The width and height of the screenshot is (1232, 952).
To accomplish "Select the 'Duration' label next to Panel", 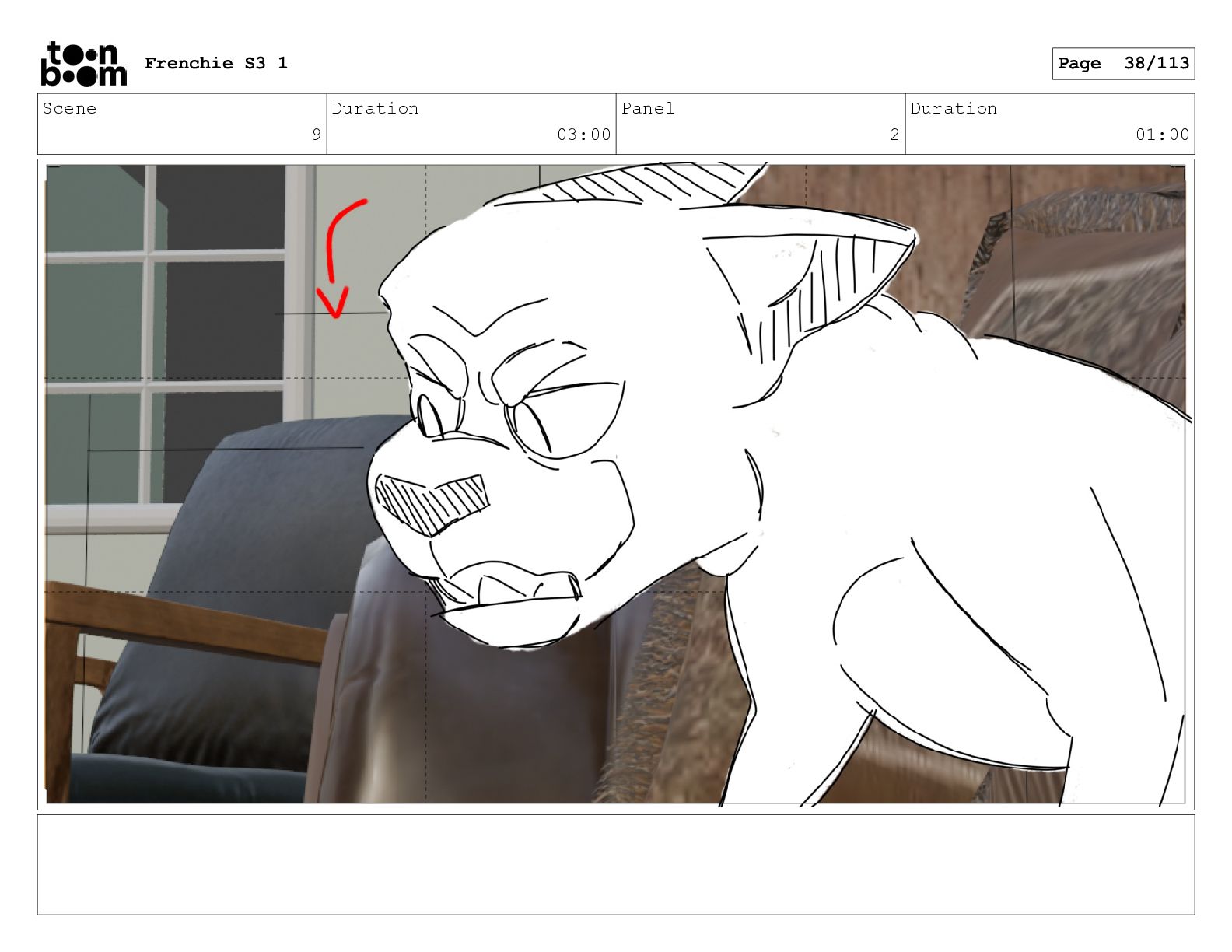I will [x=954, y=108].
